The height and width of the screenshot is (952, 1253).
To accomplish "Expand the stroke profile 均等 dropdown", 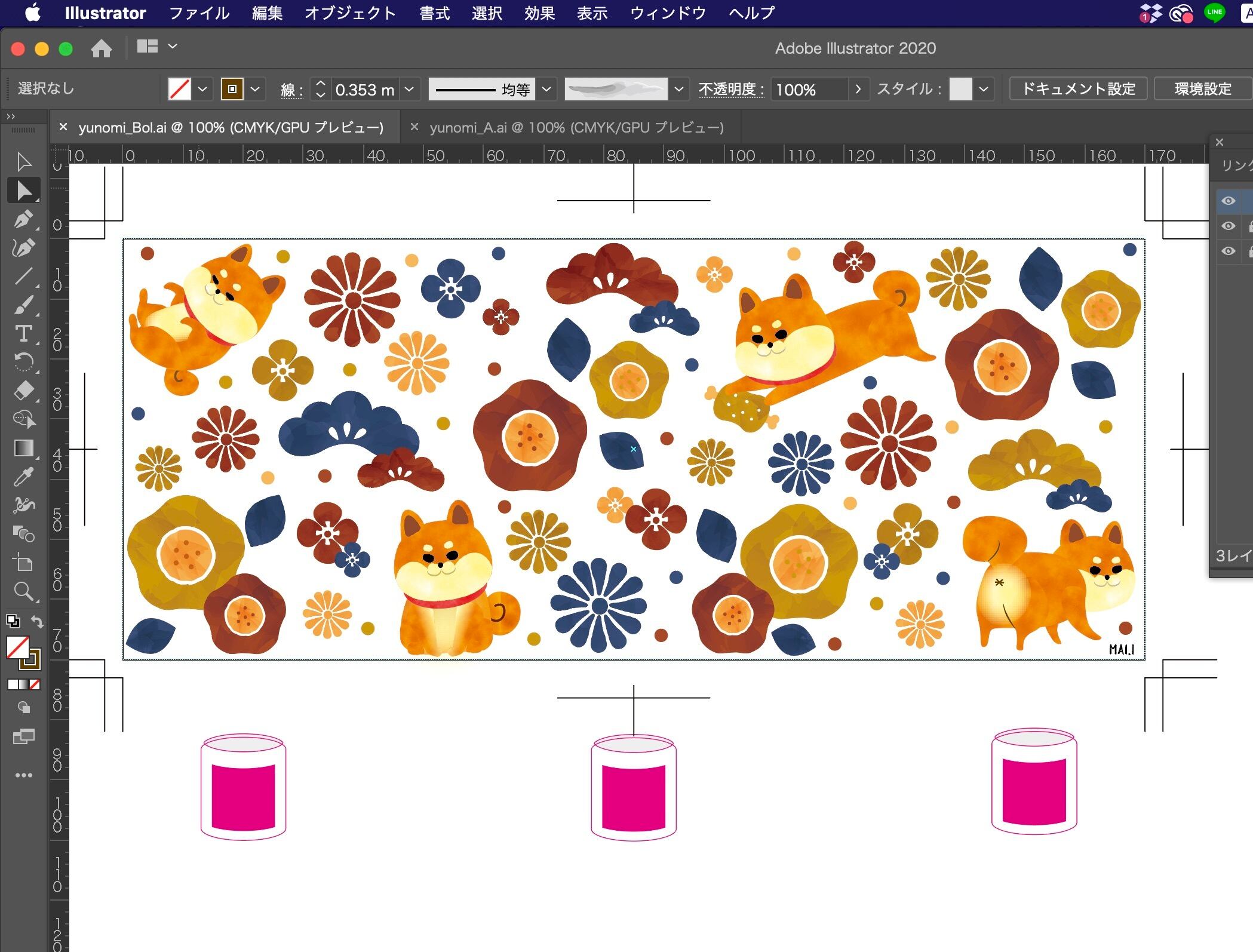I will click(546, 90).
